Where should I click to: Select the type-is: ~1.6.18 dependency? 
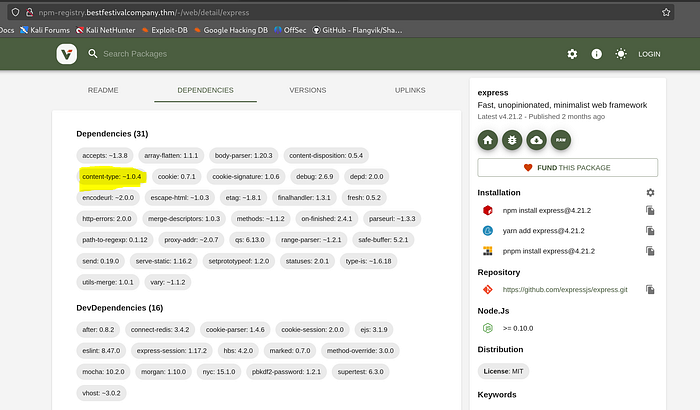(x=368, y=261)
